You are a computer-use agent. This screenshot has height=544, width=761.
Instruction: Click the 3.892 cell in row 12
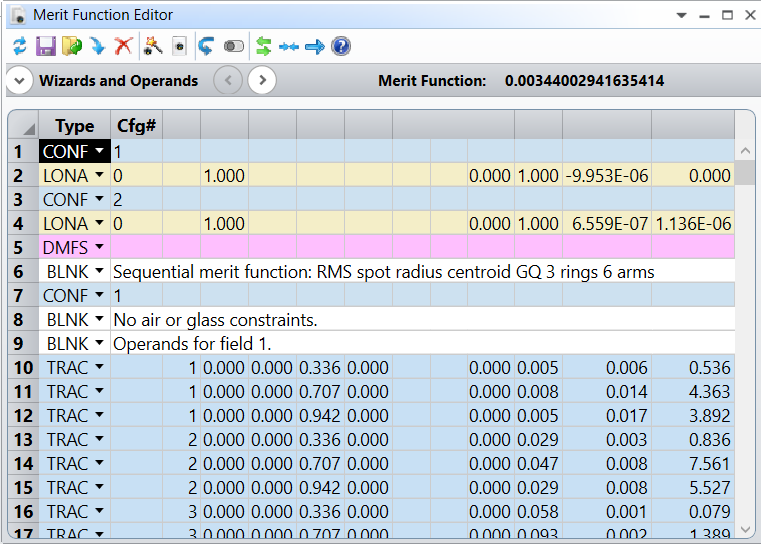tap(693, 416)
